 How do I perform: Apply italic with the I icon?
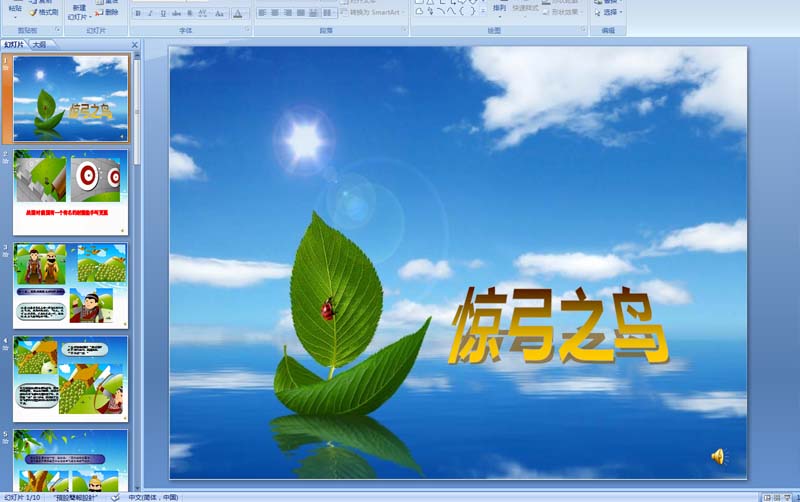point(150,14)
